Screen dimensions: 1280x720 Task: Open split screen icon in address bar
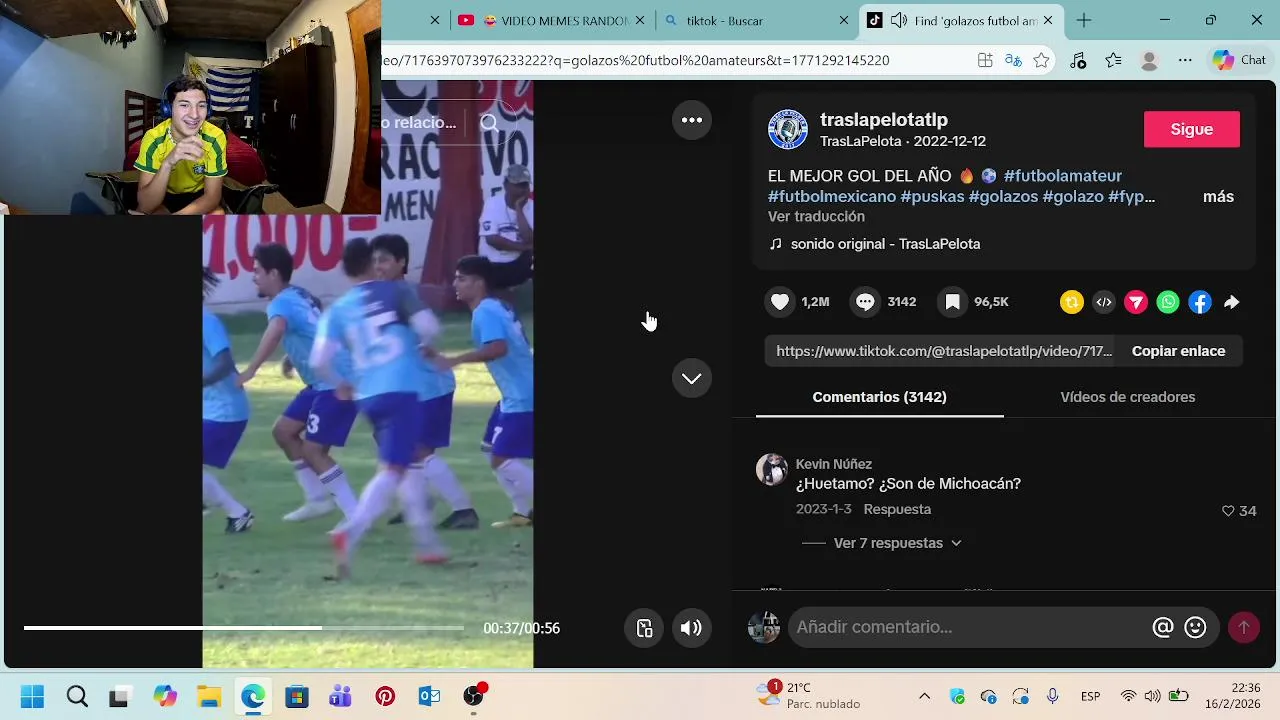point(985,60)
